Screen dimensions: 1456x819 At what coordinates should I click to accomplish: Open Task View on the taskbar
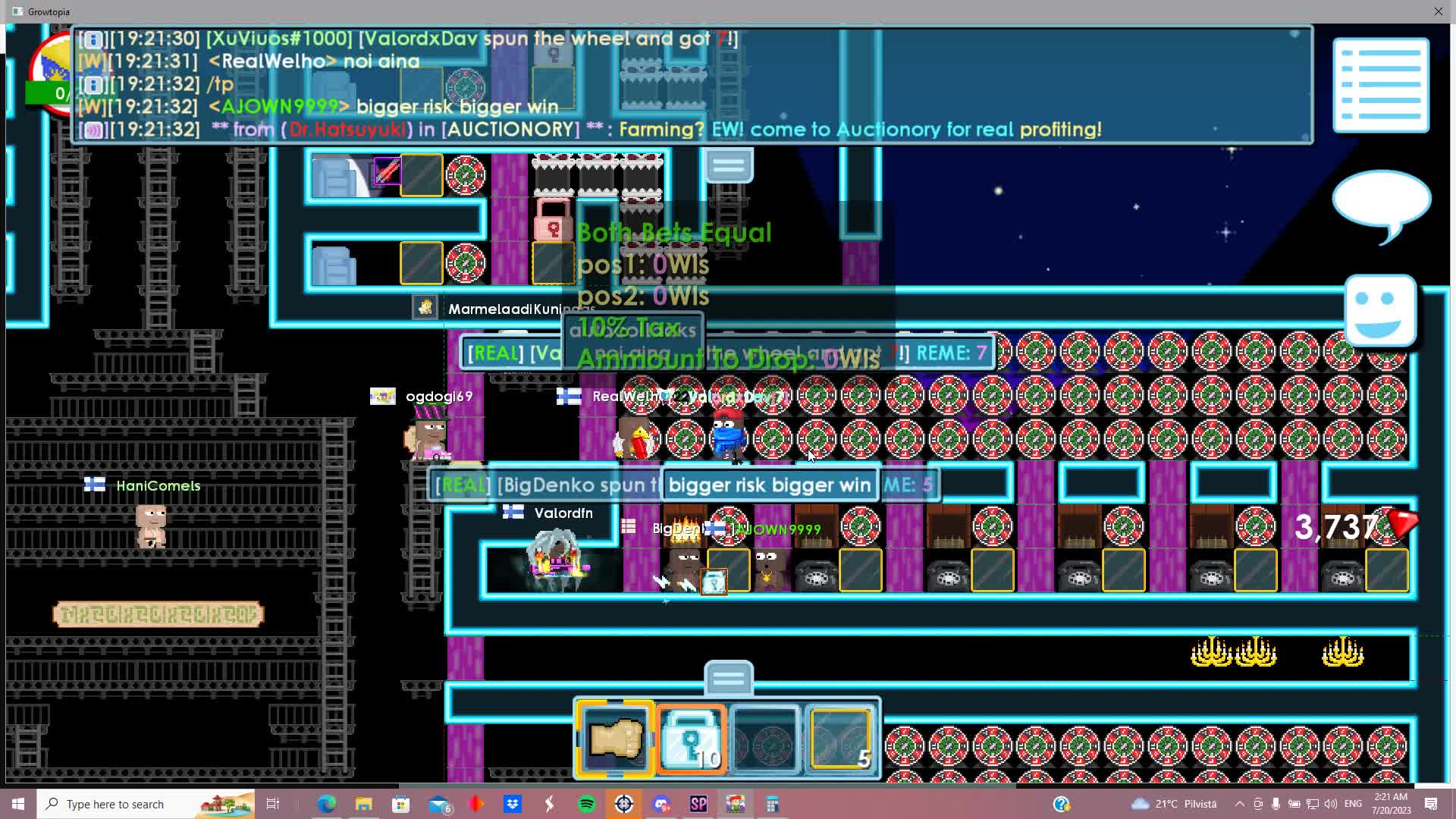click(x=273, y=804)
